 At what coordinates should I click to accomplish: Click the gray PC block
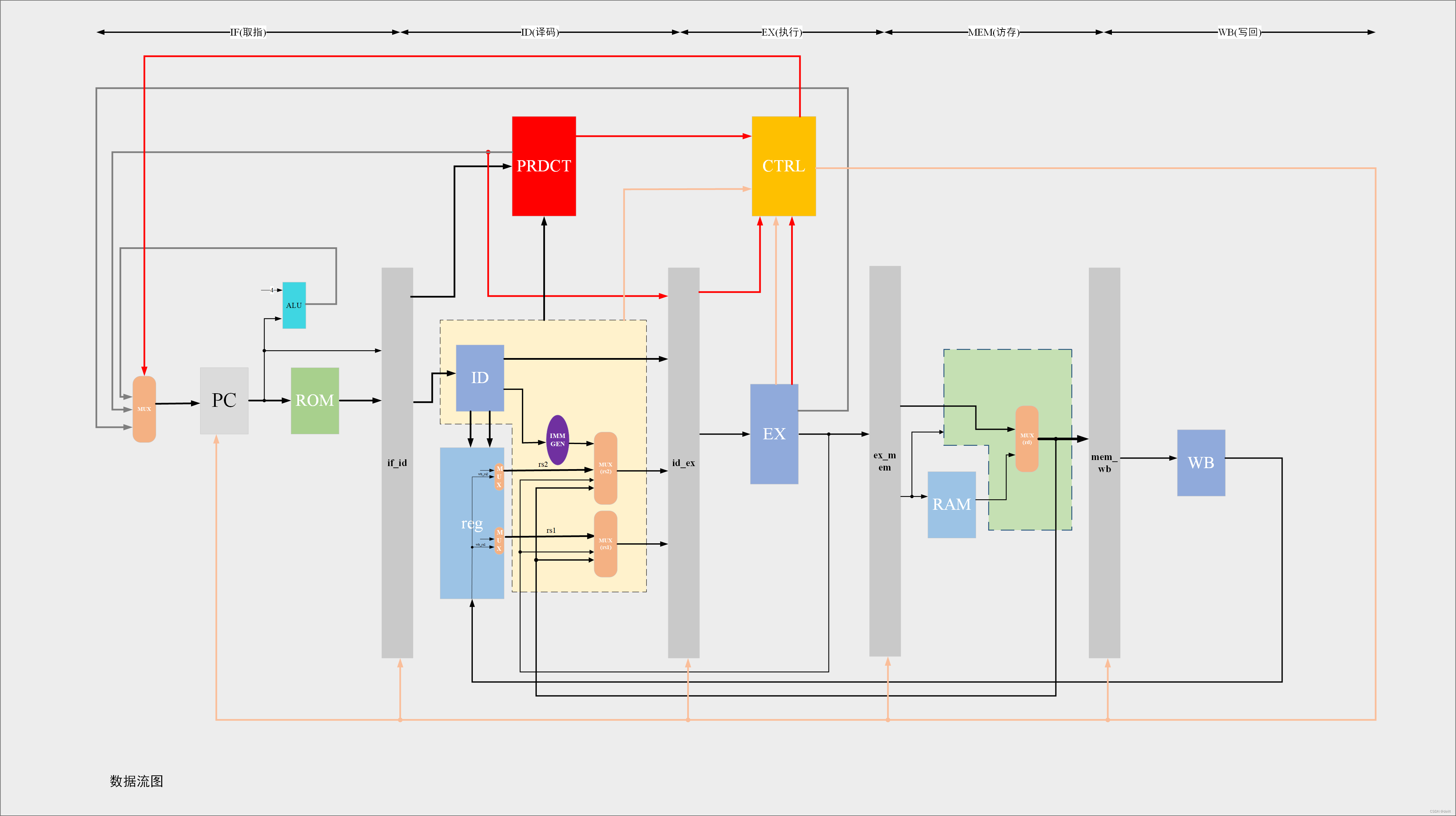click(224, 400)
